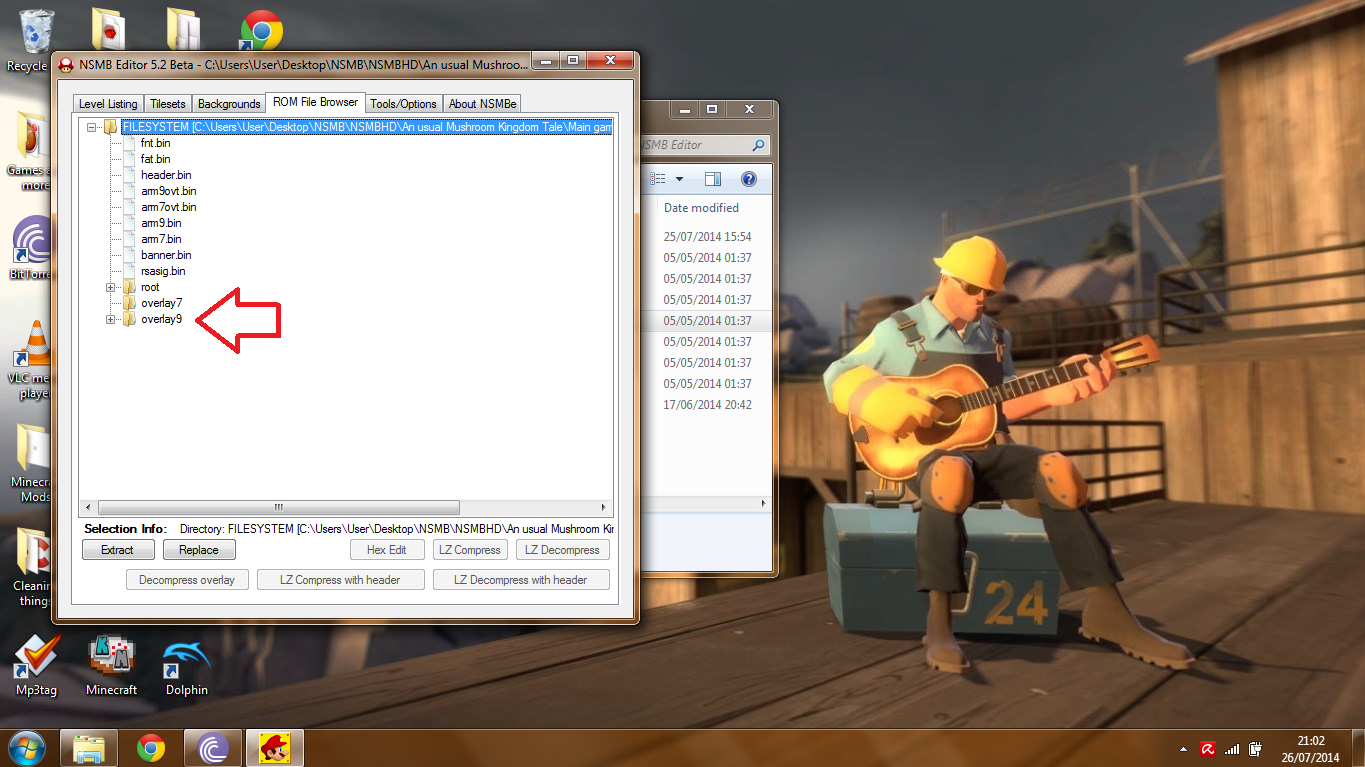
Task: Select the Games and more desktop folder
Action: pos(30,150)
